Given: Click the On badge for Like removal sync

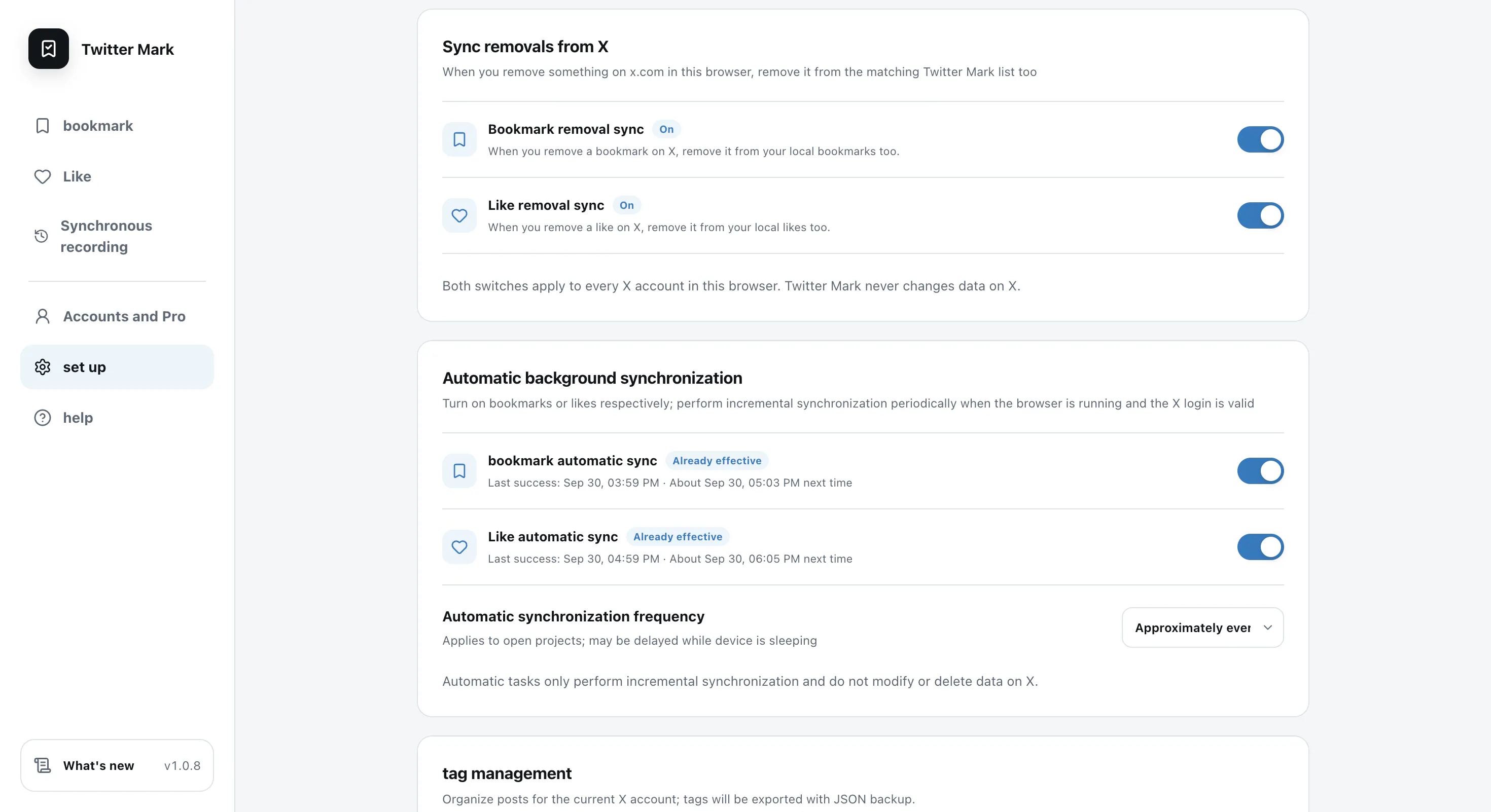Looking at the screenshot, I should point(626,205).
